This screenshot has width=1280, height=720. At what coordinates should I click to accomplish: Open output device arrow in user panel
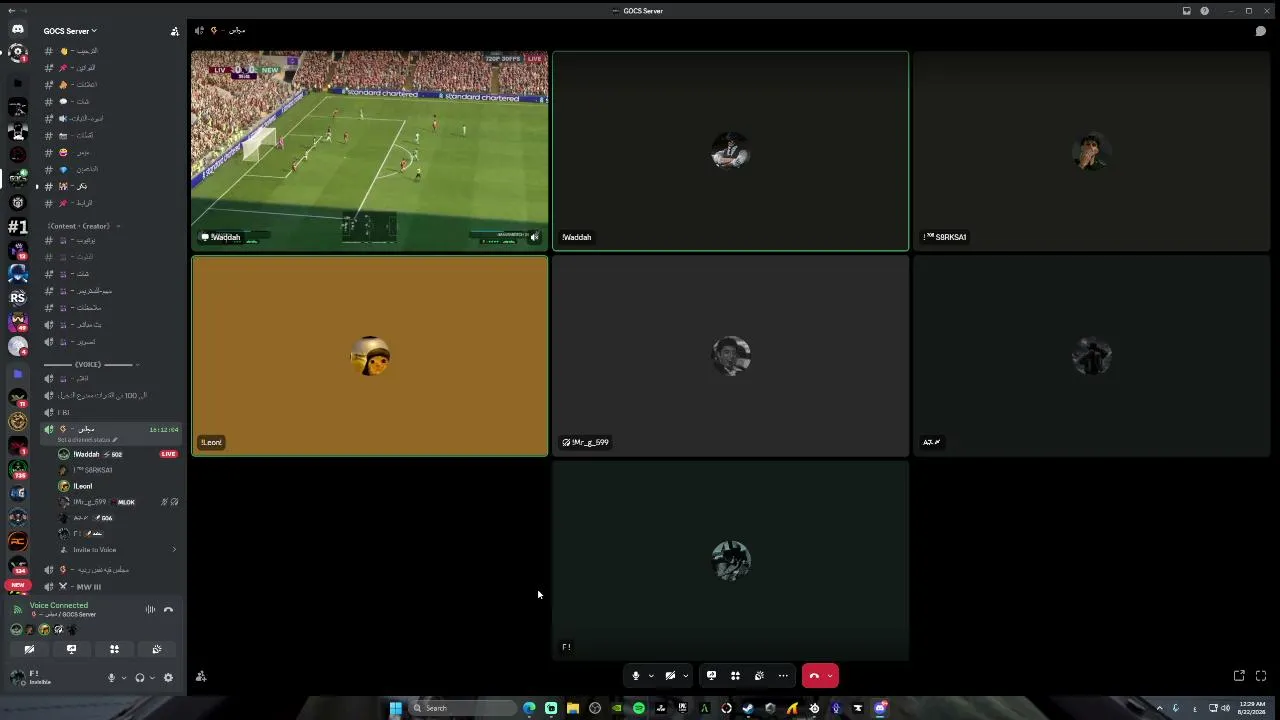click(152, 677)
